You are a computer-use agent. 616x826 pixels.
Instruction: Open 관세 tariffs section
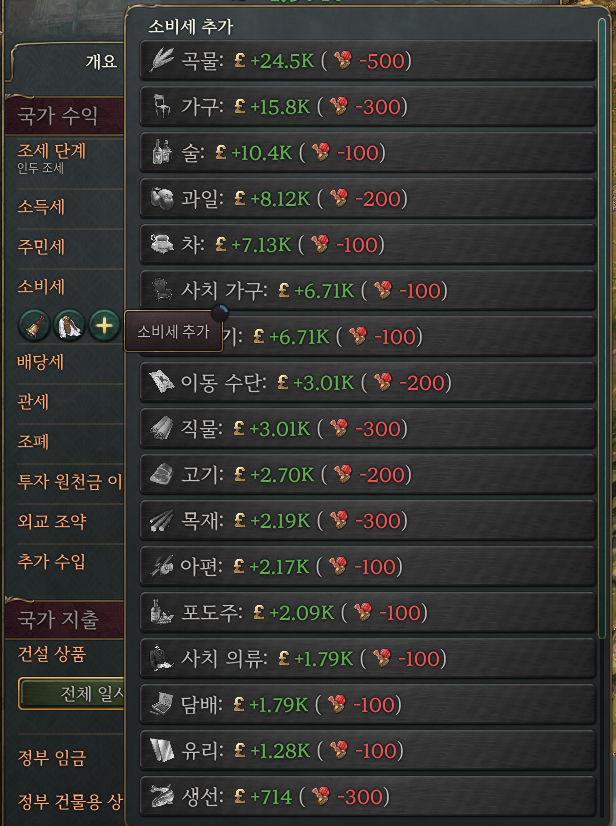(x=33, y=402)
